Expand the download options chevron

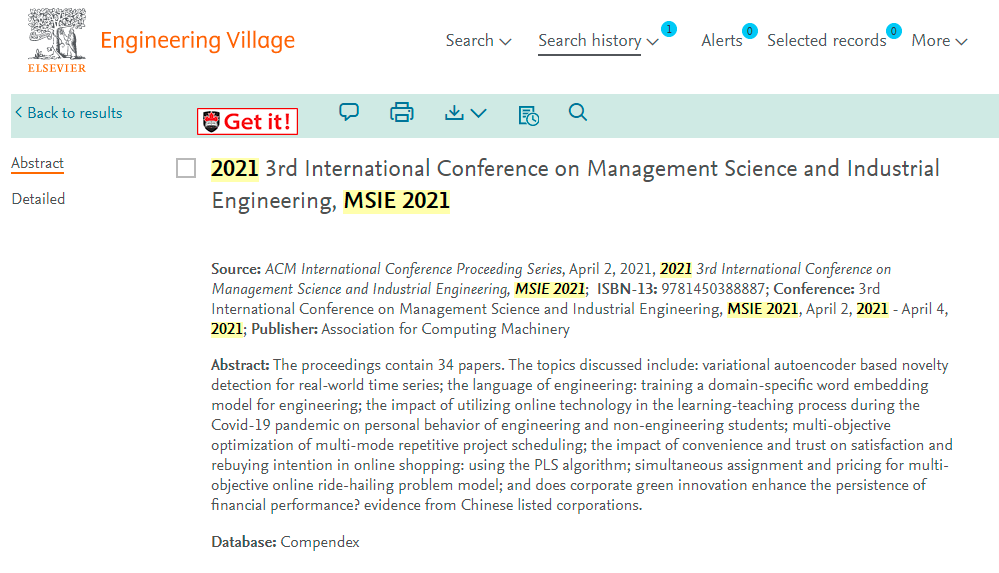pyautogui.click(x=478, y=113)
